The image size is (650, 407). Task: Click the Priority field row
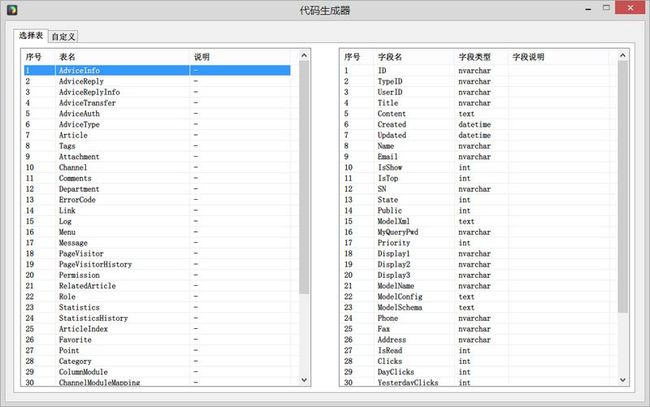pos(476,243)
